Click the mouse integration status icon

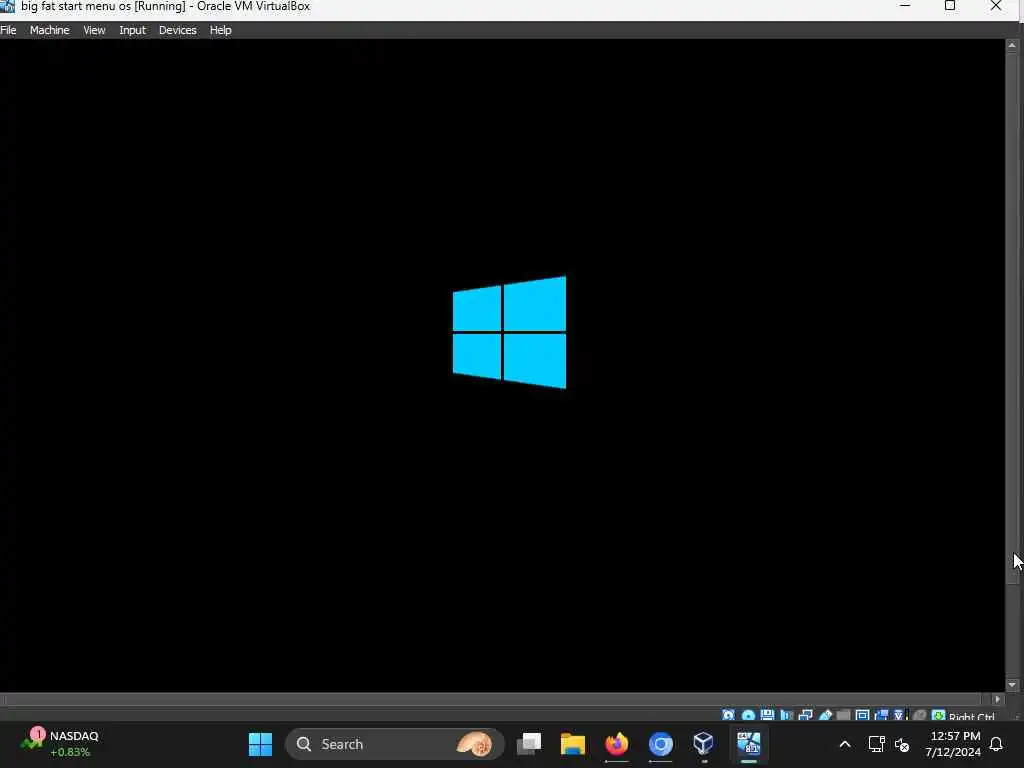[919, 716]
